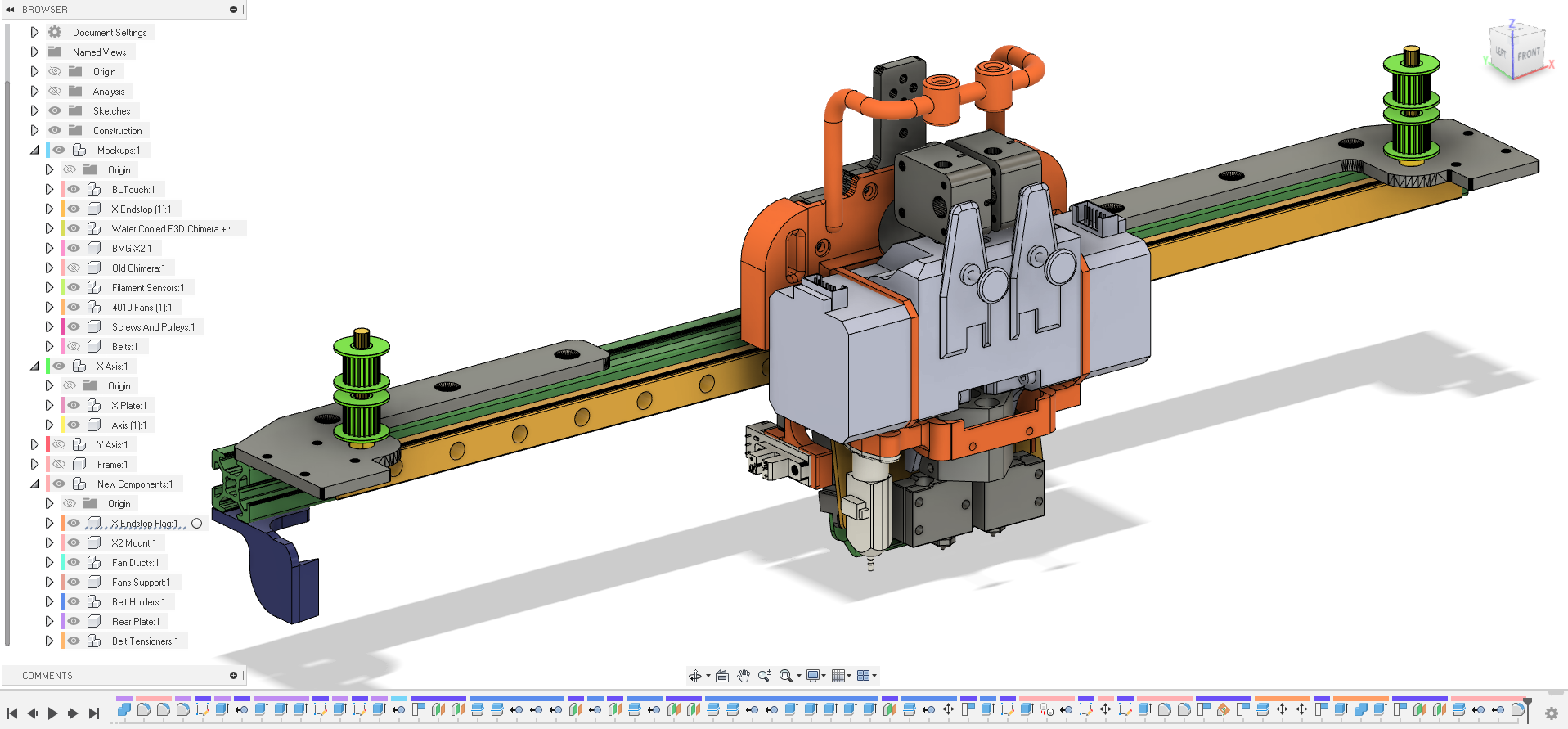Show the top-level Origin folder
This screenshot has height=729, width=1568.
point(55,71)
